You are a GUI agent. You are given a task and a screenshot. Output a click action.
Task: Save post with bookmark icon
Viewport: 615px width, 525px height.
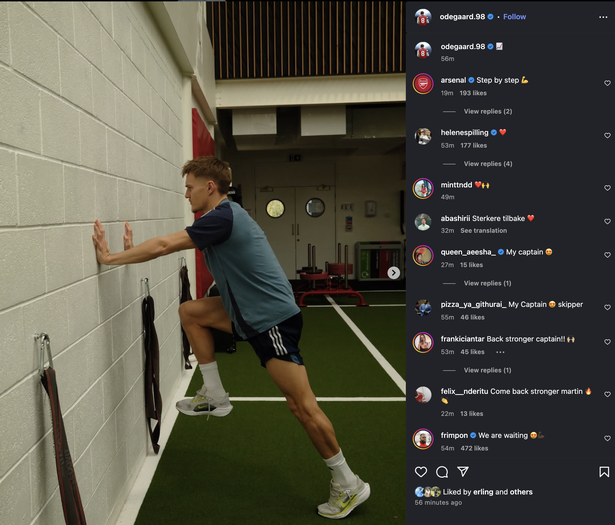(x=604, y=472)
